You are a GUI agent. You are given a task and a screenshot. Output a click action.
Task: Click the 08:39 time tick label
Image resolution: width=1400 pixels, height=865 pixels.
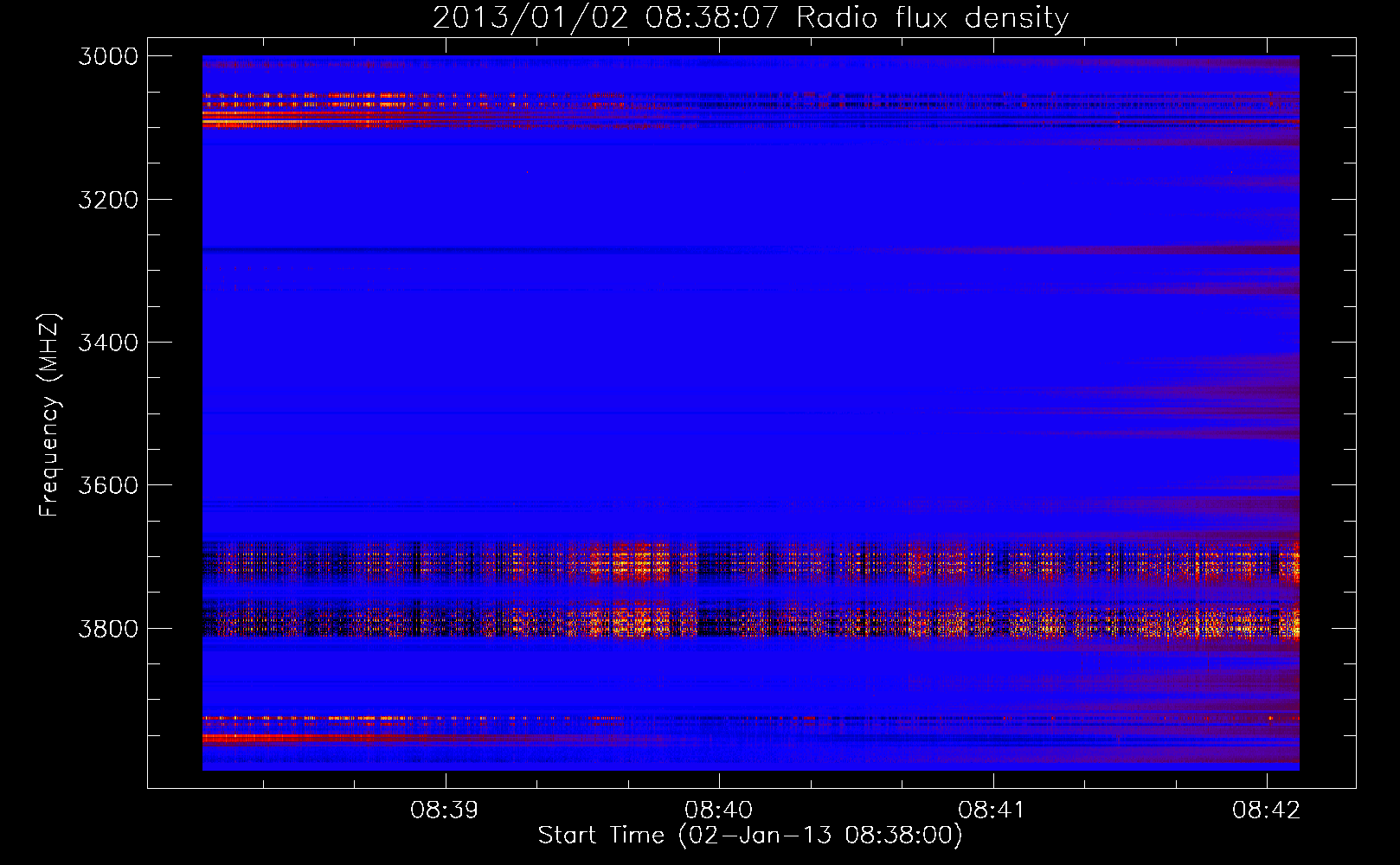(x=445, y=811)
